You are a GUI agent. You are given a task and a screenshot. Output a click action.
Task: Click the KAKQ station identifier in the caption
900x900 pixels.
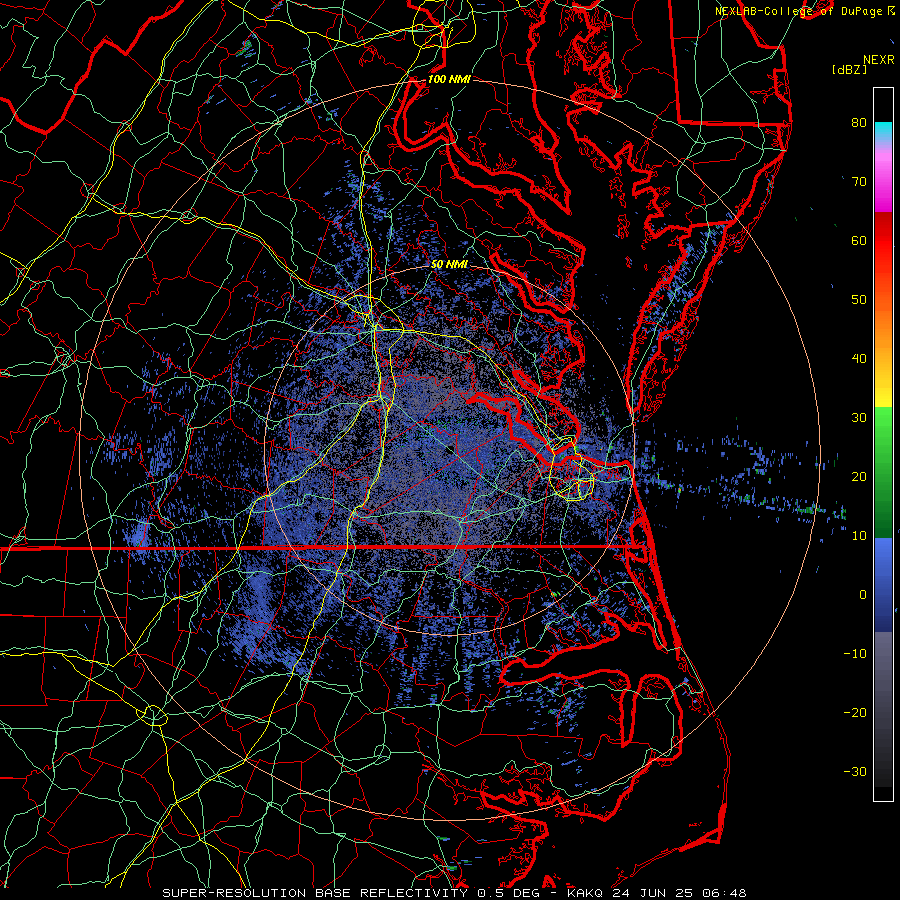586,893
